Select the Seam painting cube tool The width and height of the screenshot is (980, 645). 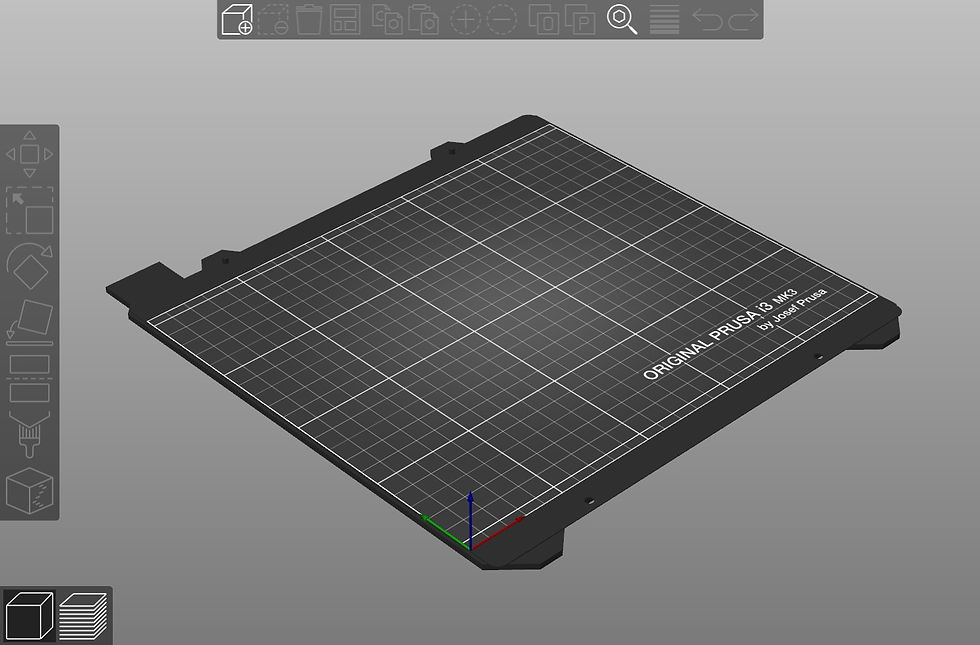(29, 491)
